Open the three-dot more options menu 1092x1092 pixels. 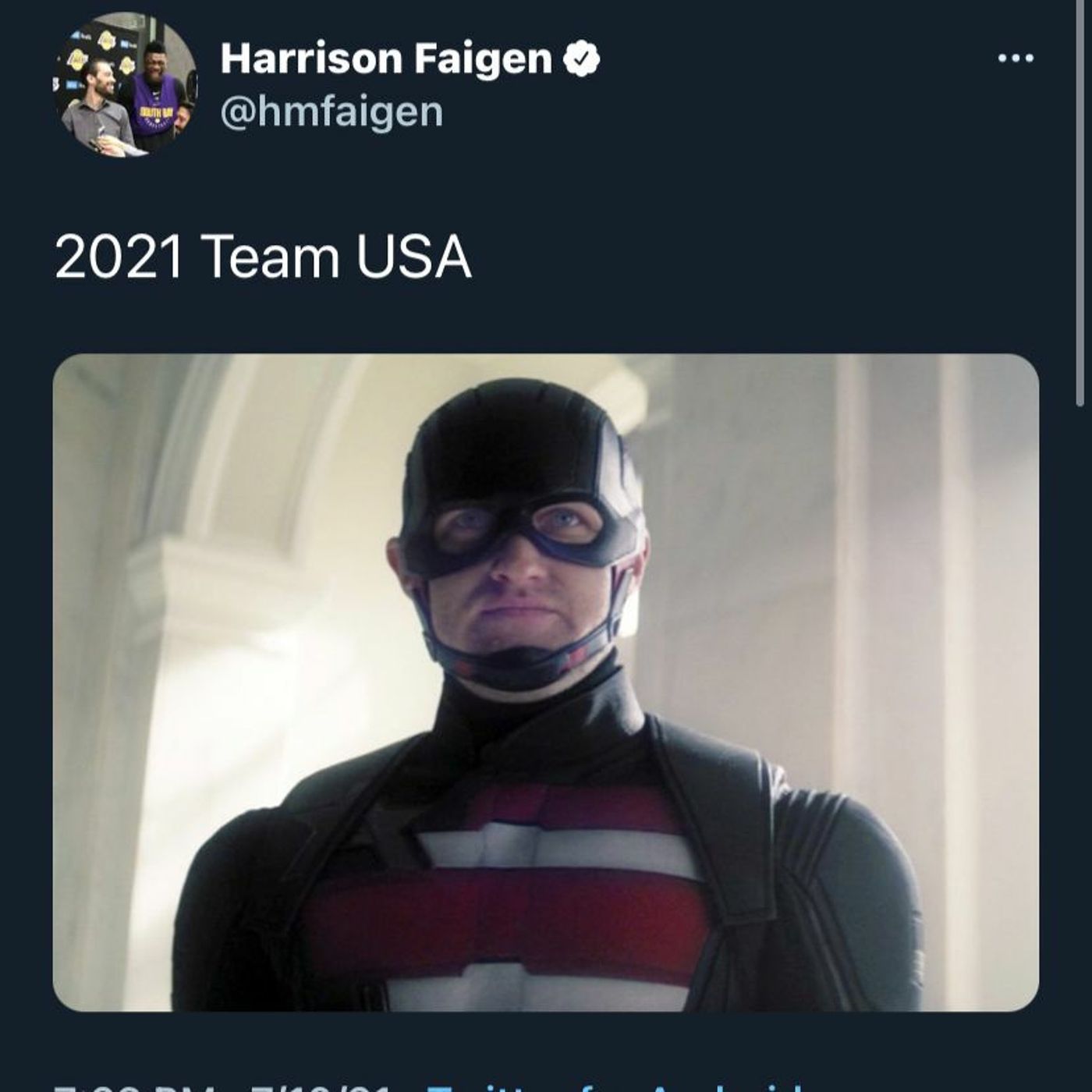[x=1016, y=58]
